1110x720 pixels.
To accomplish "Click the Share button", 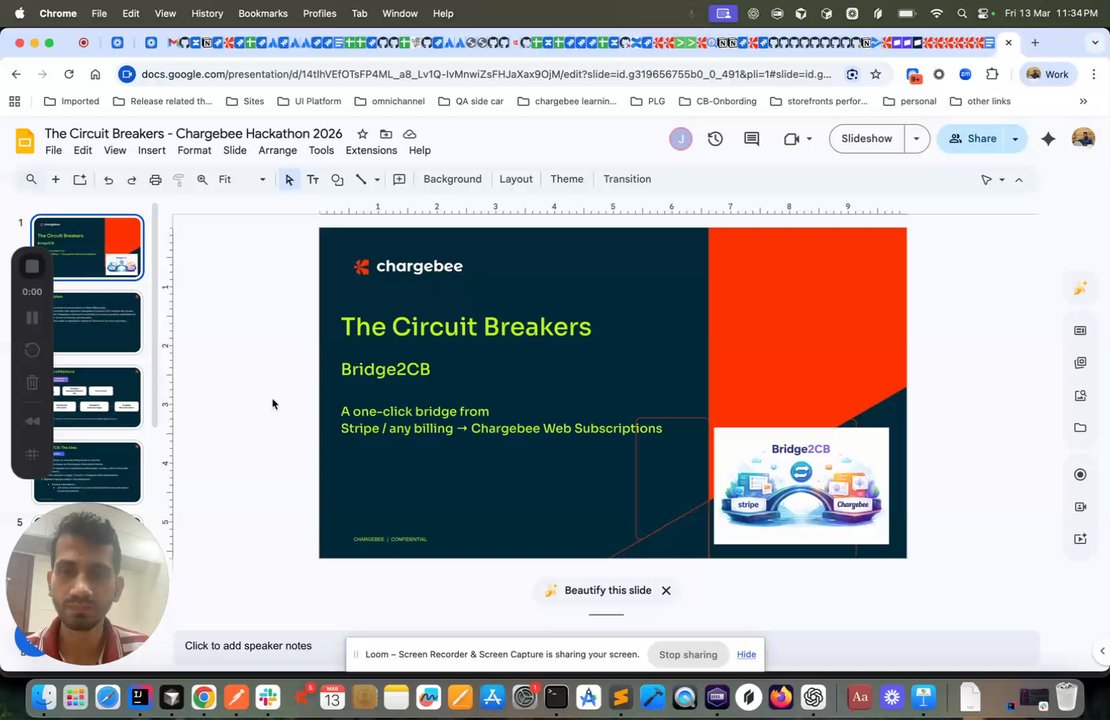I will tap(972, 139).
